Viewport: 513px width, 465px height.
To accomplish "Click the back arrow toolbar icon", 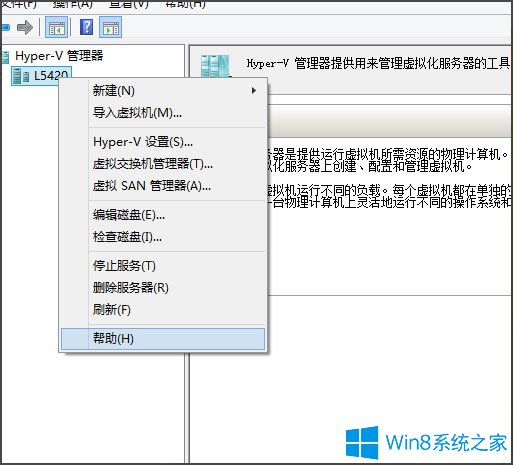I will click(x=6, y=27).
